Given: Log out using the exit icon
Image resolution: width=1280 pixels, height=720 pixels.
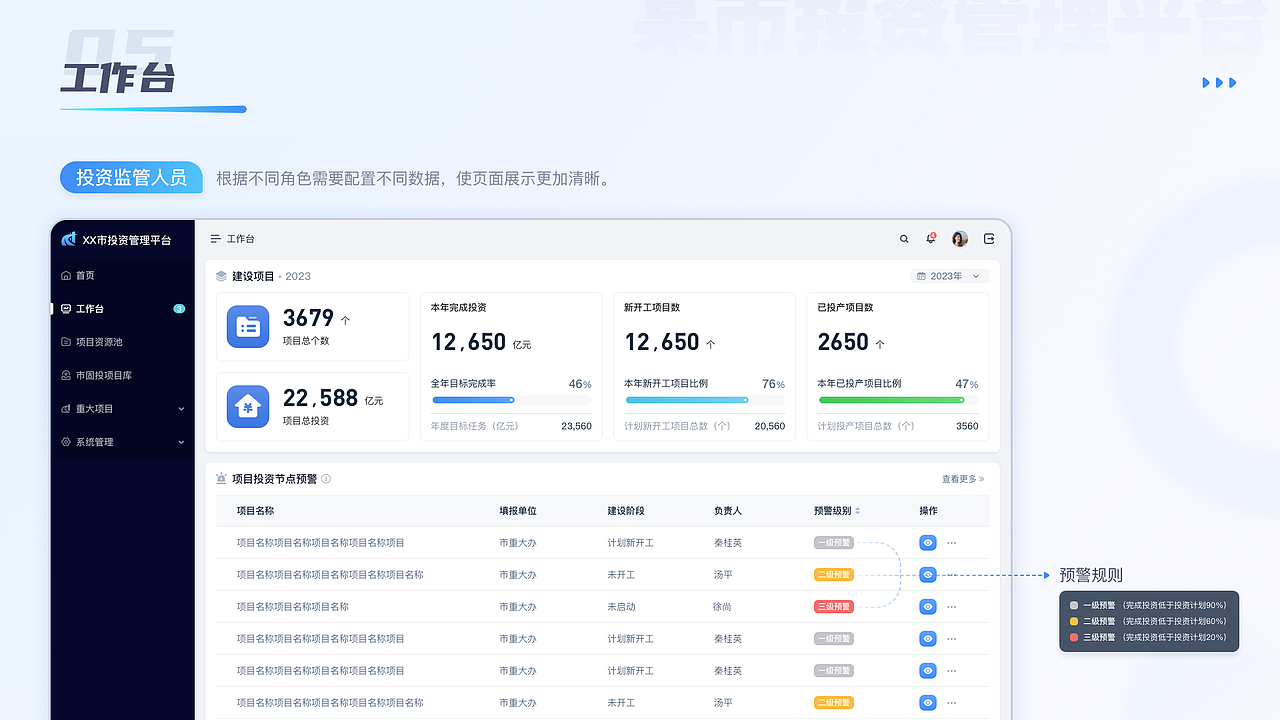Looking at the screenshot, I should [989, 239].
